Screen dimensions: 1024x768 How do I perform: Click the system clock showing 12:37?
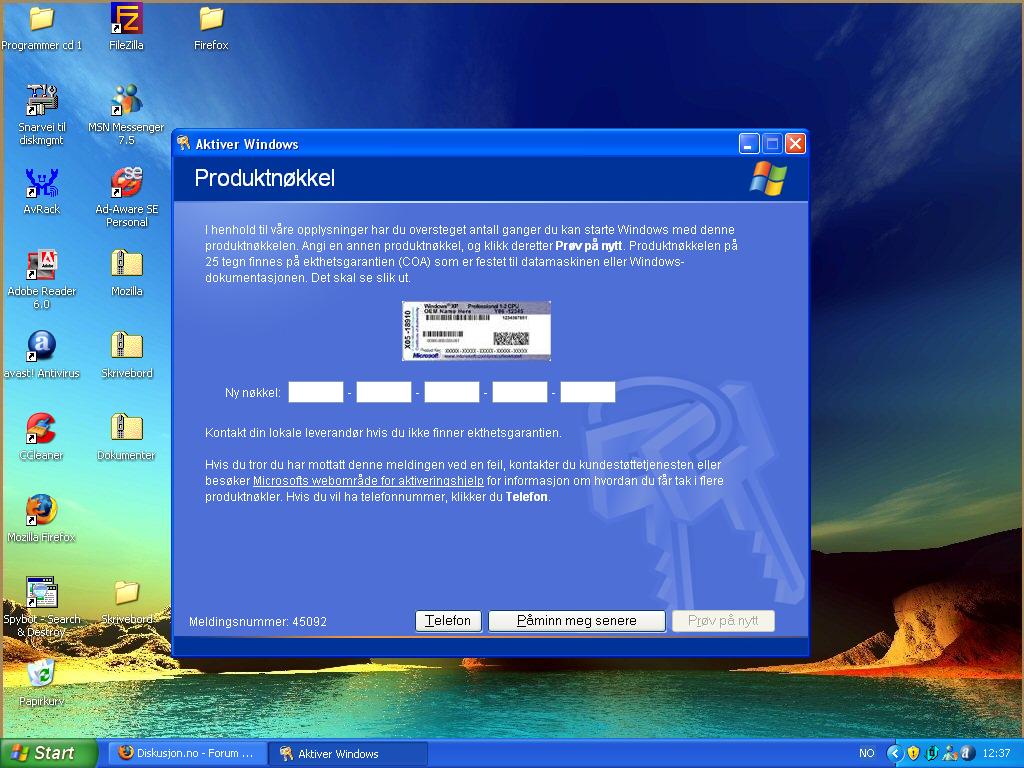[x=996, y=753]
